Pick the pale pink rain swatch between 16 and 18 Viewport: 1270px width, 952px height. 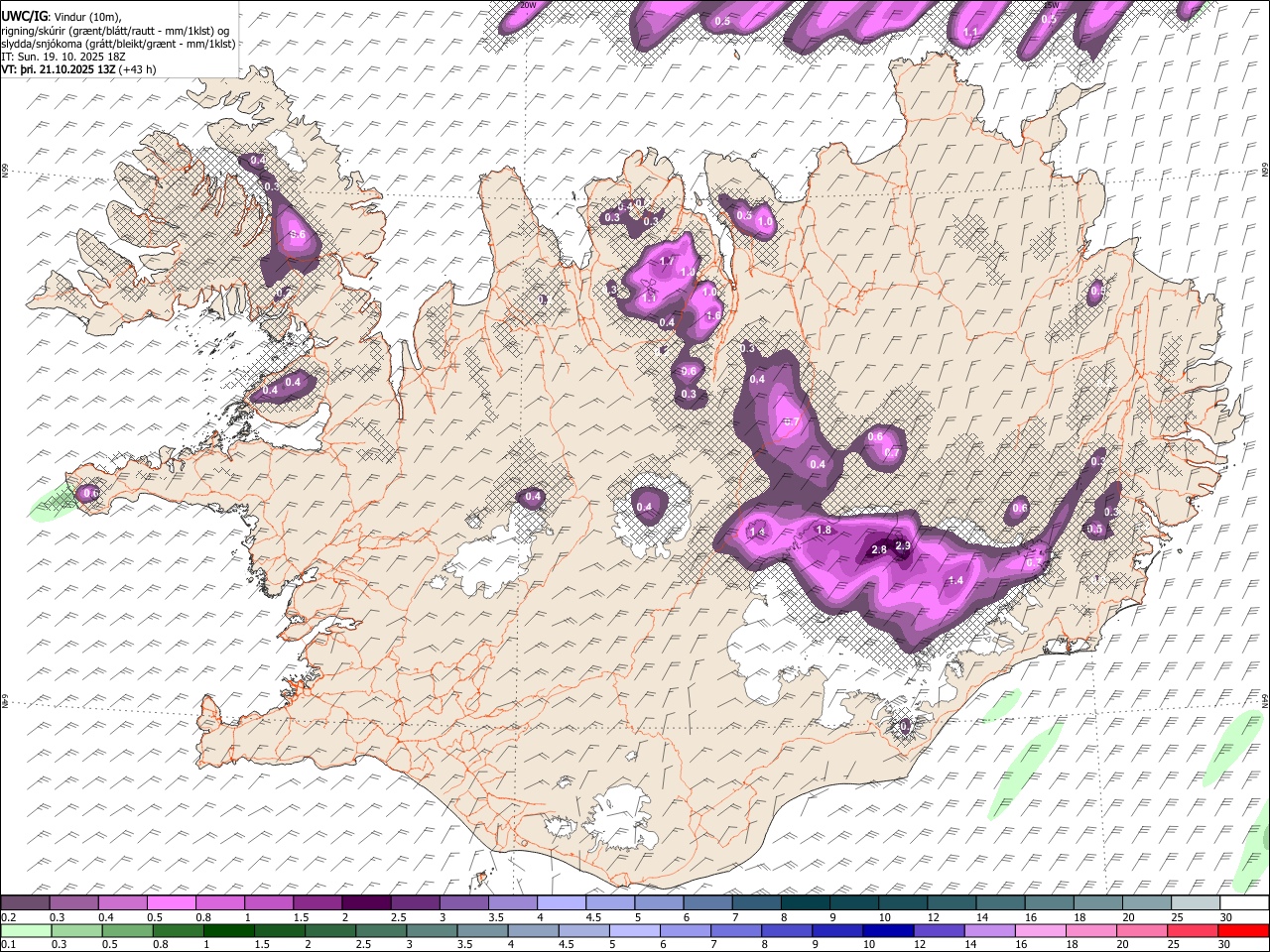pos(1041,930)
